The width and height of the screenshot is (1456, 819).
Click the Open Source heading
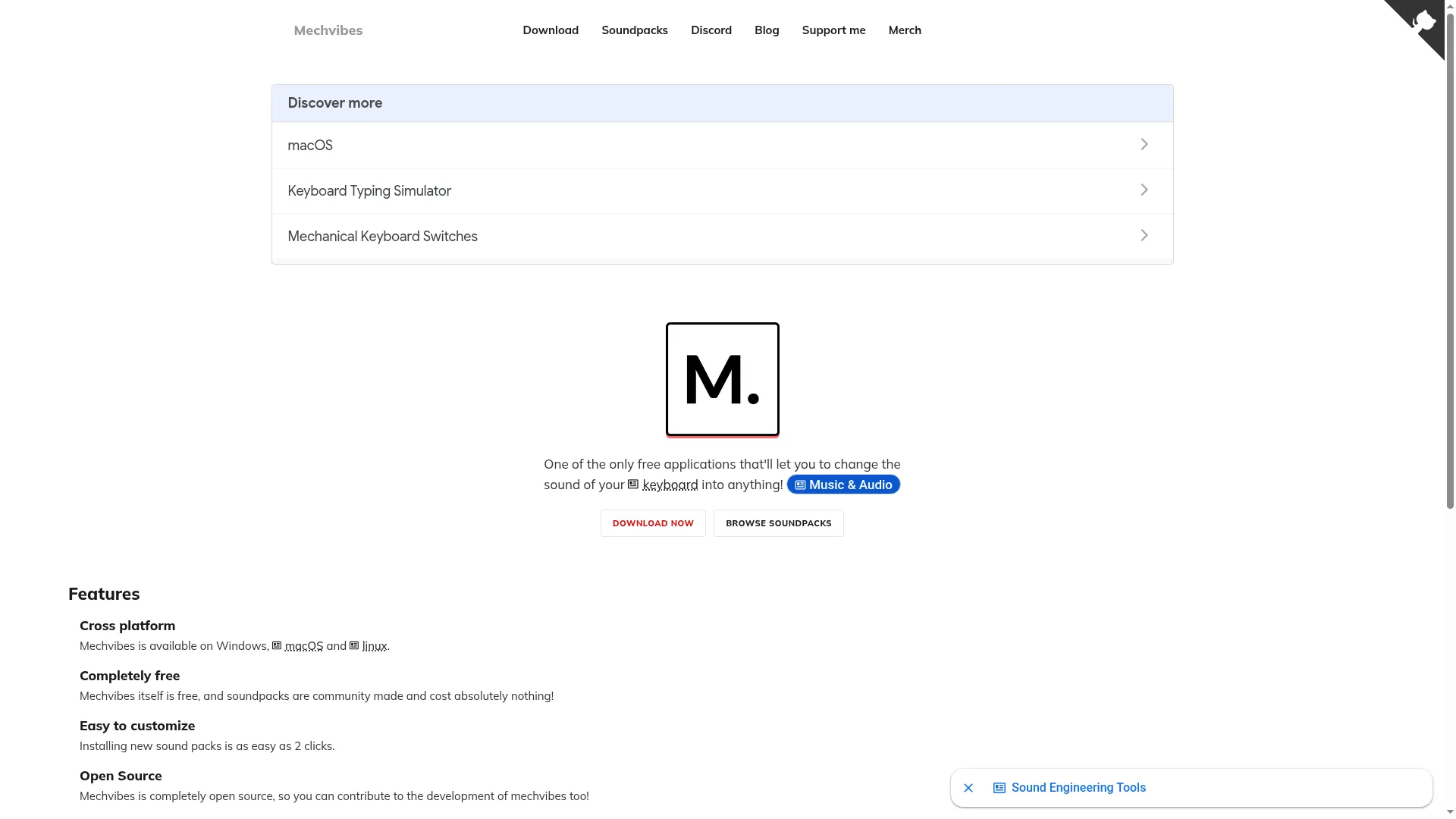(121, 776)
